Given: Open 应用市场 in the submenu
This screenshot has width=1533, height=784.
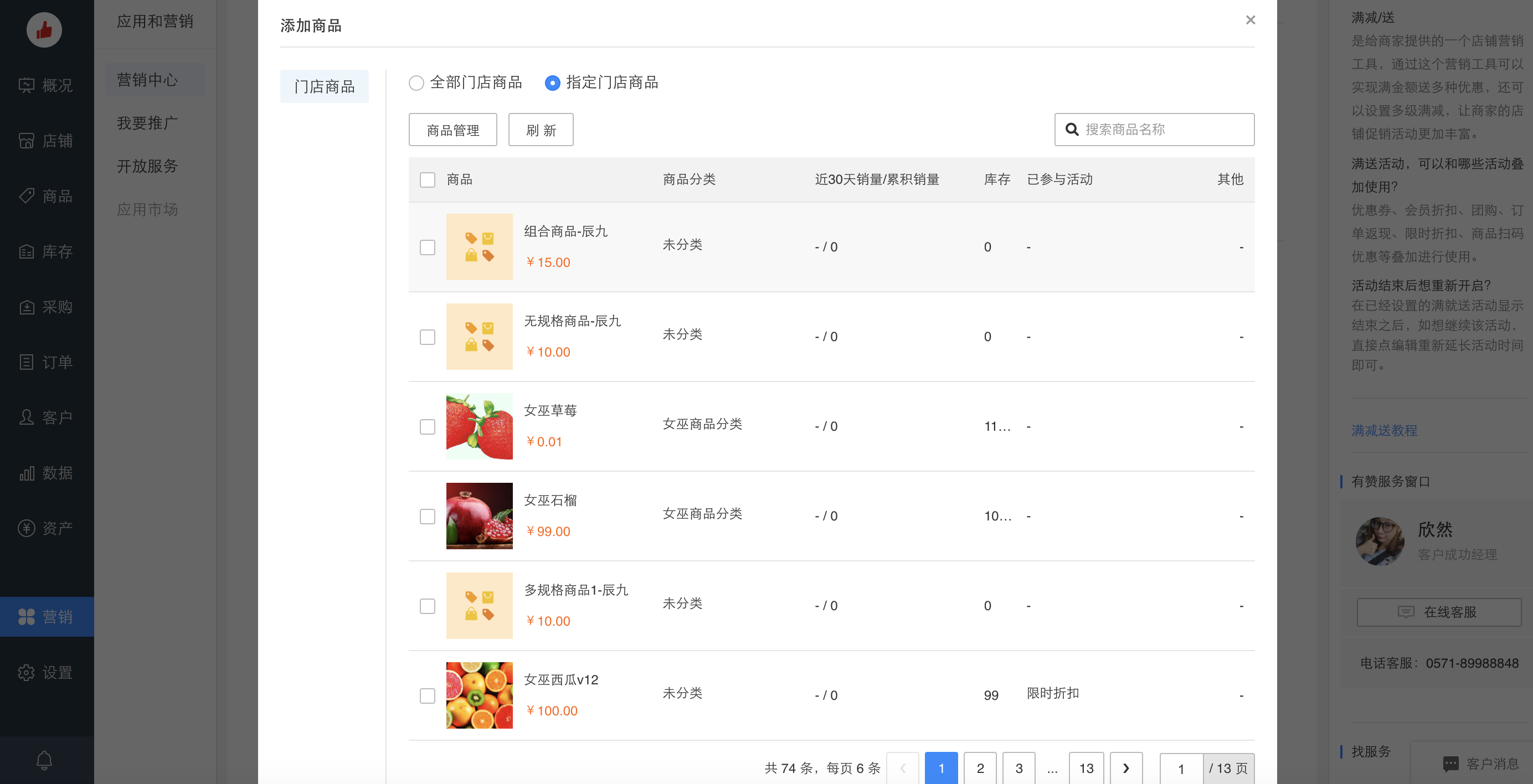Looking at the screenshot, I should tap(147, 209).
